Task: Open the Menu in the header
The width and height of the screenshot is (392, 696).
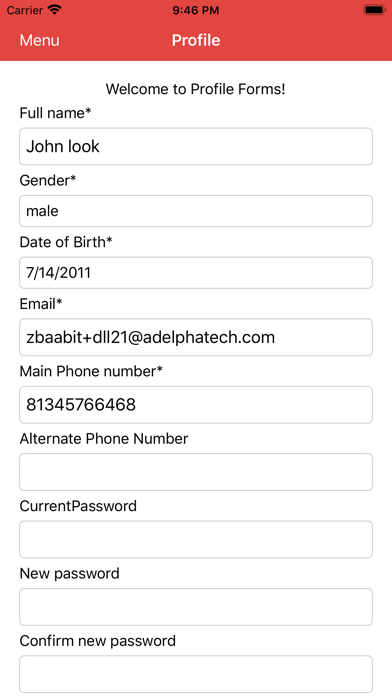Action: [39, 40]
